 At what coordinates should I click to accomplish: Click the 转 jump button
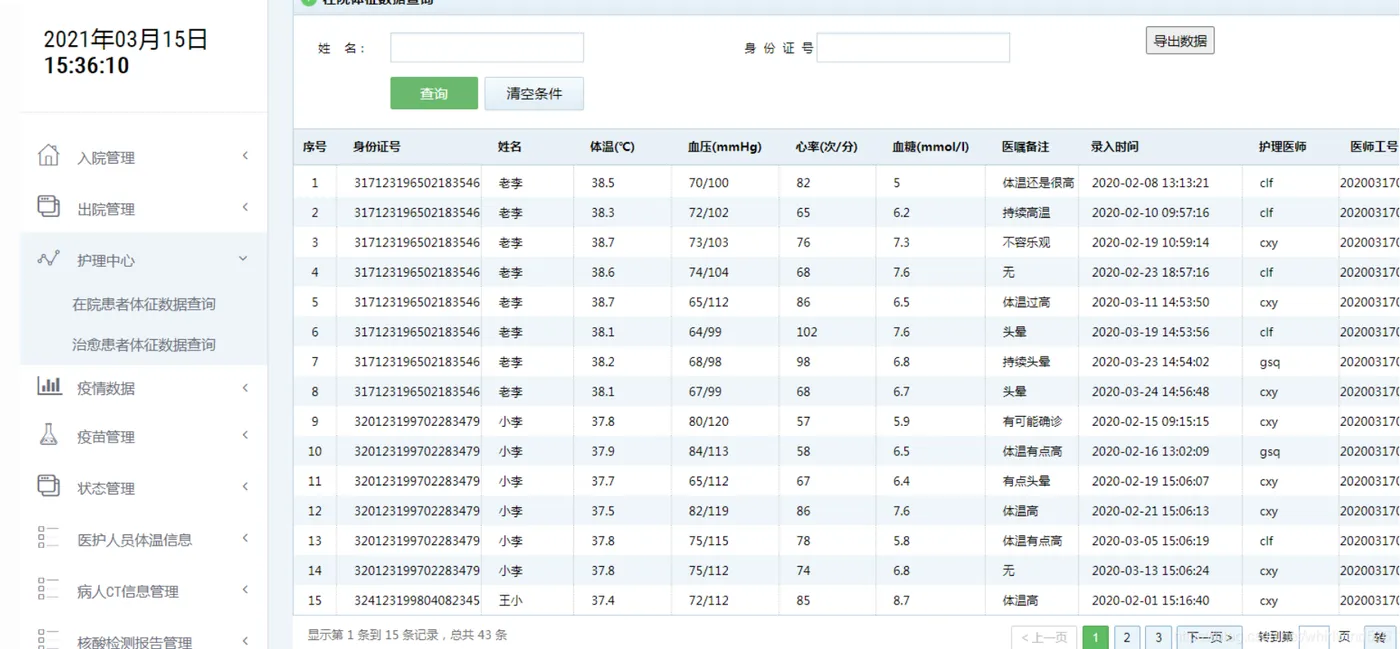pos(1380,637)
